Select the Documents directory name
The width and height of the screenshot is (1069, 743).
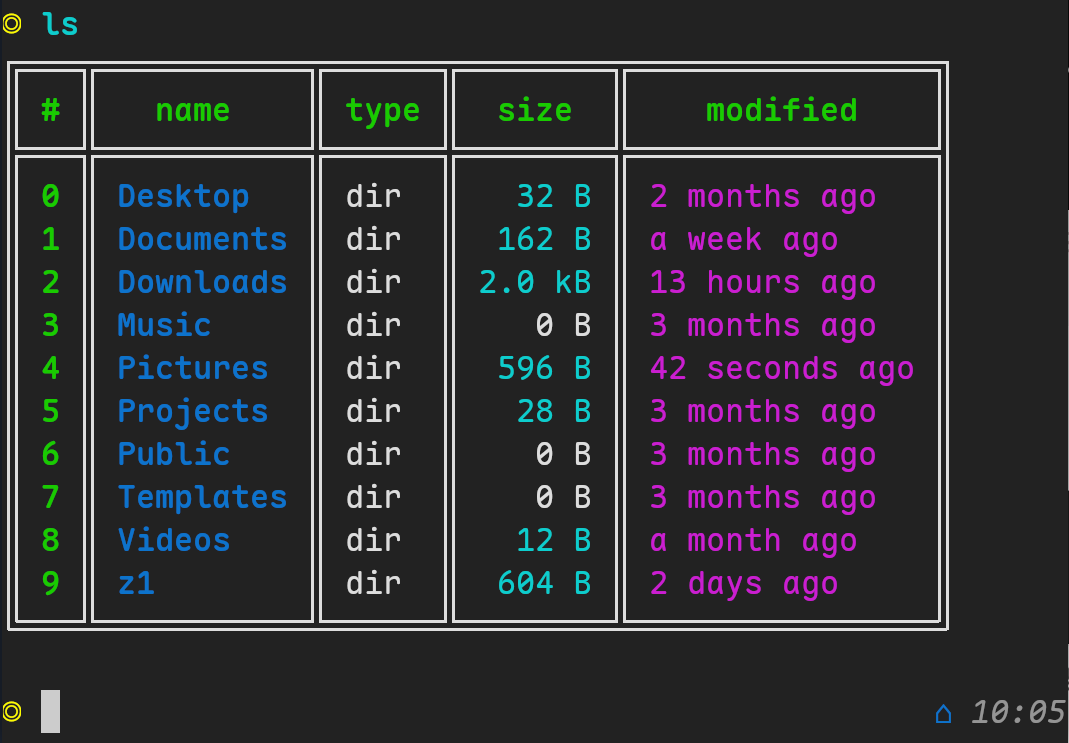[202, 239]
